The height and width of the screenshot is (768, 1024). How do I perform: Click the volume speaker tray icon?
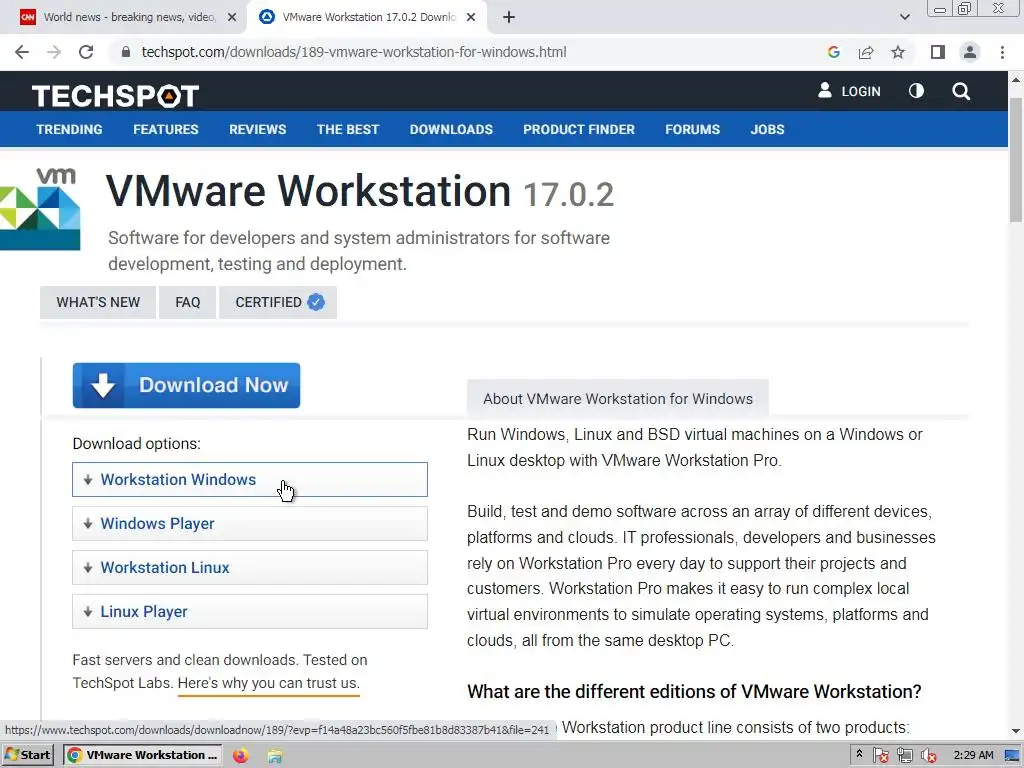(928, 756)
